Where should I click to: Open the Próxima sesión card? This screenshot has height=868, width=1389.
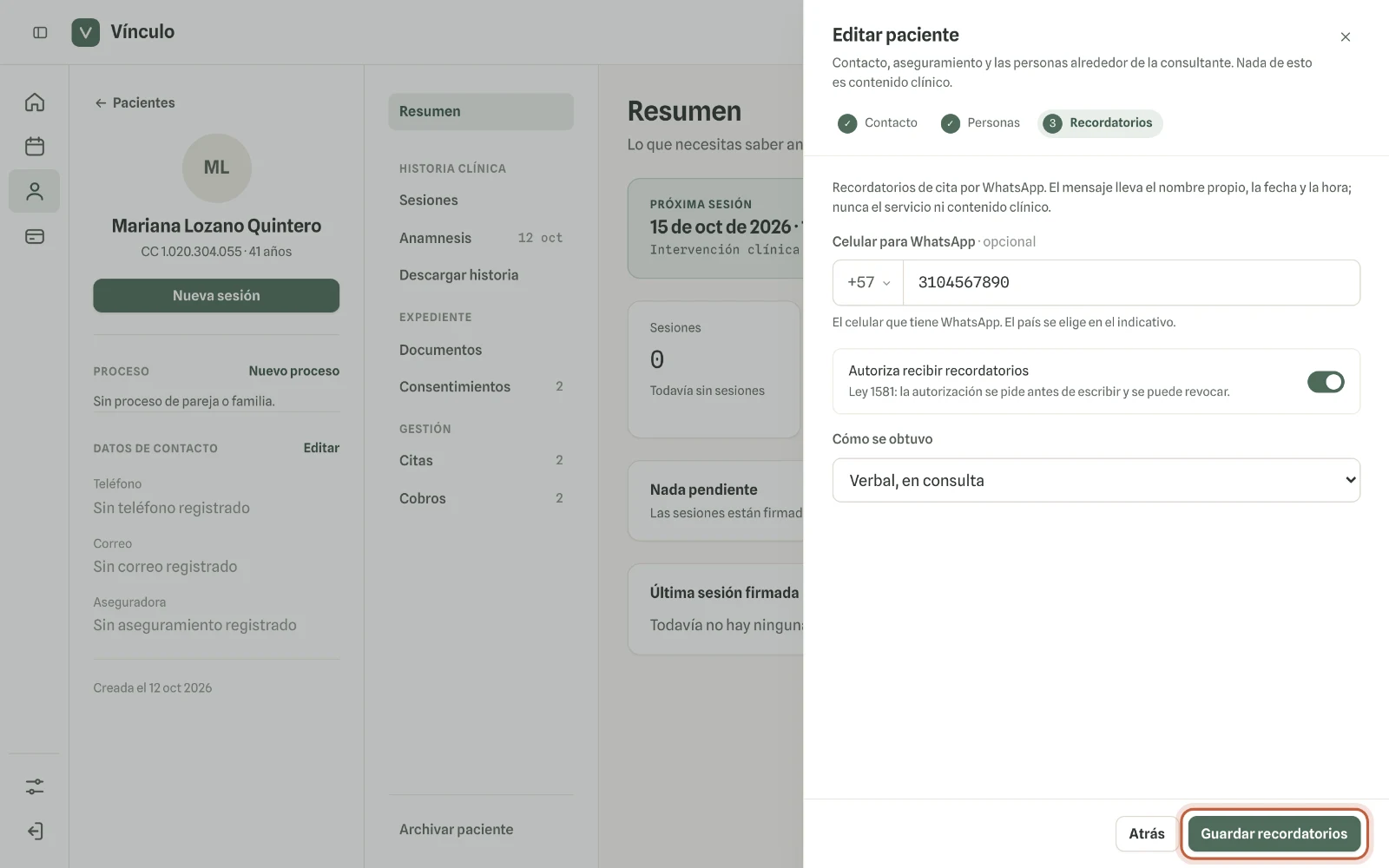715,228
